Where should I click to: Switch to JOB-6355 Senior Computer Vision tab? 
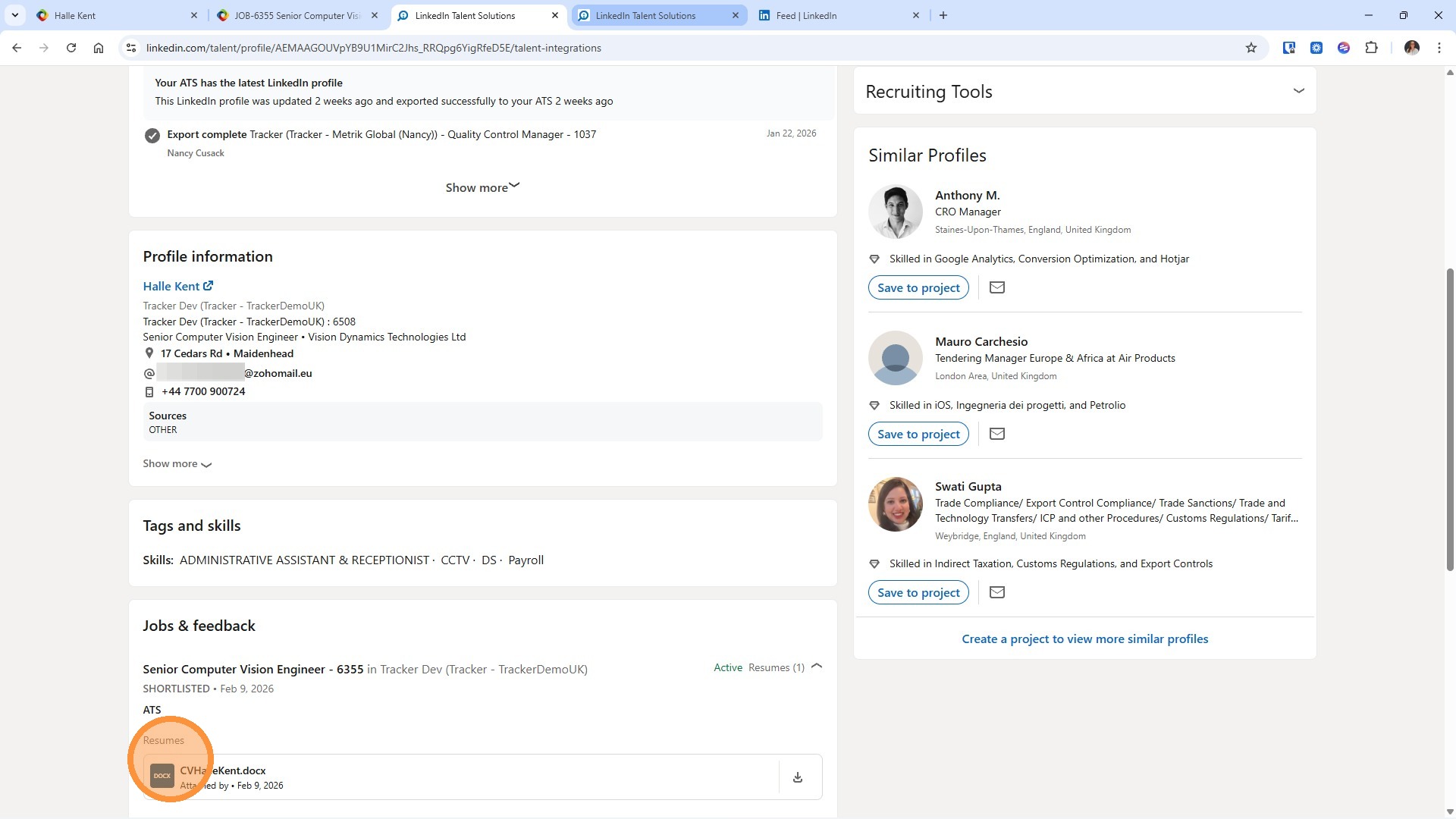tap(297, 15)
